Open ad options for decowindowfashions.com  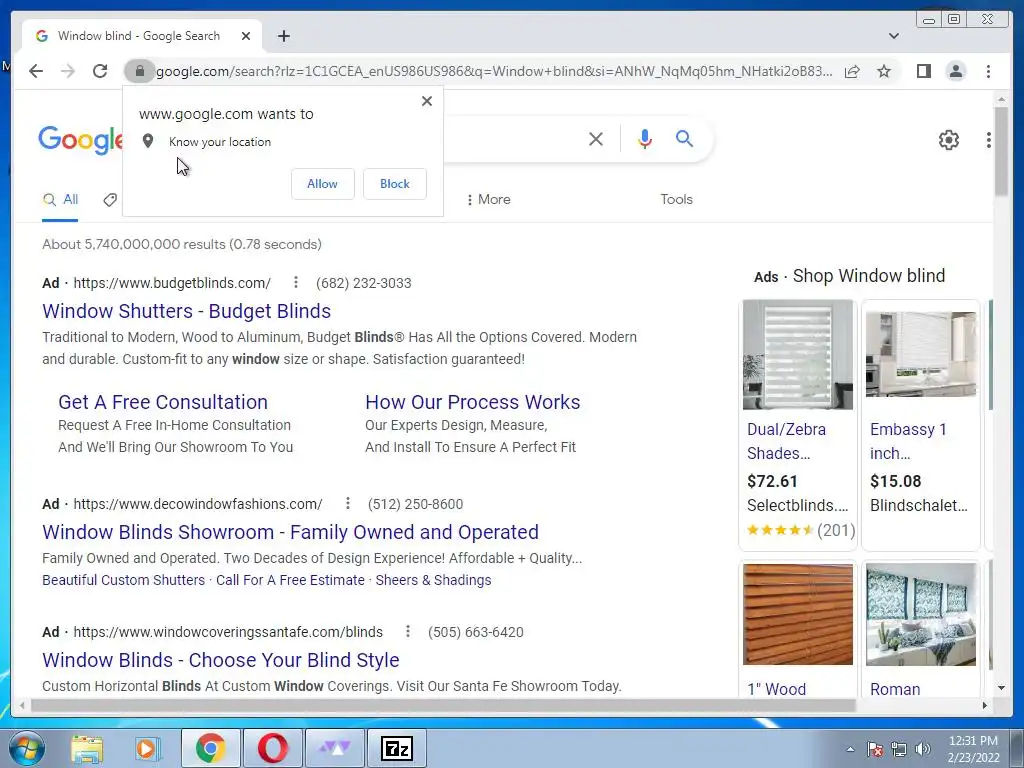(347, 504)
